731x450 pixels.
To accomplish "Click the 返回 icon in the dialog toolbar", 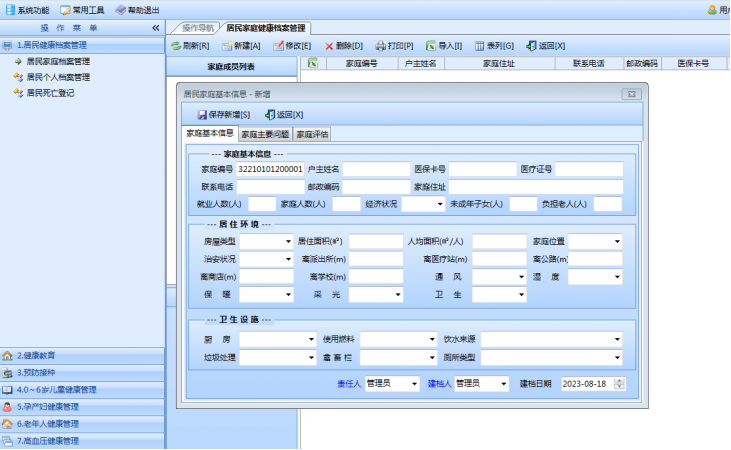I will point(270,114).
